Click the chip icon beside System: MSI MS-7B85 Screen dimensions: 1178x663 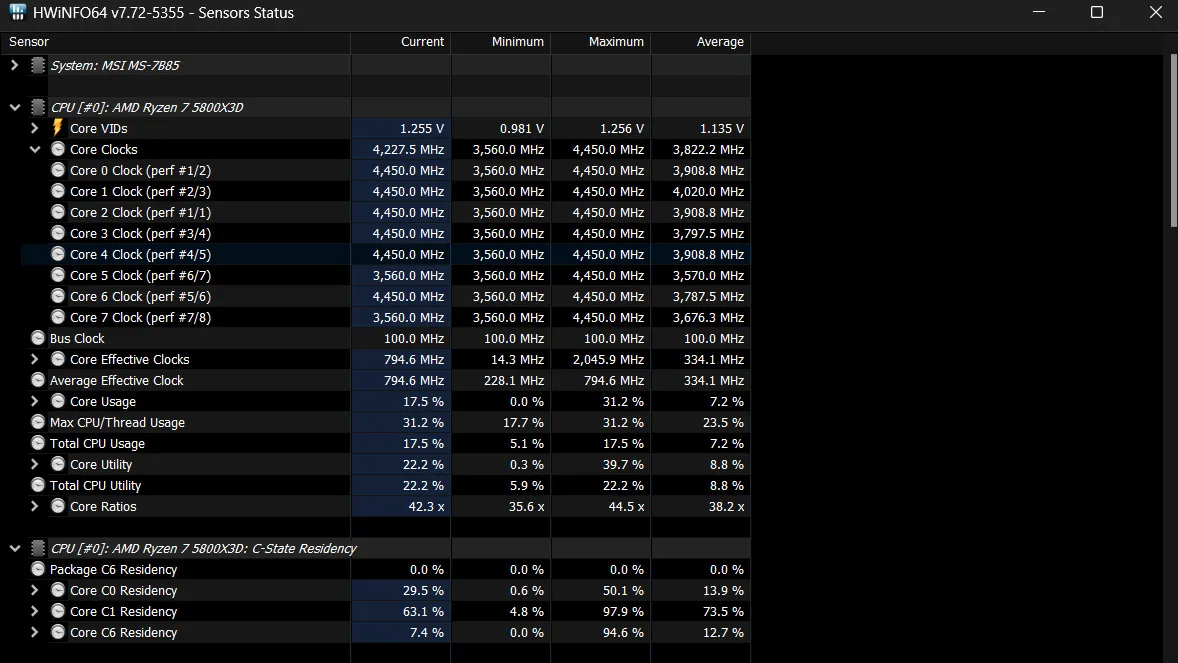click(x=38, y=65)
